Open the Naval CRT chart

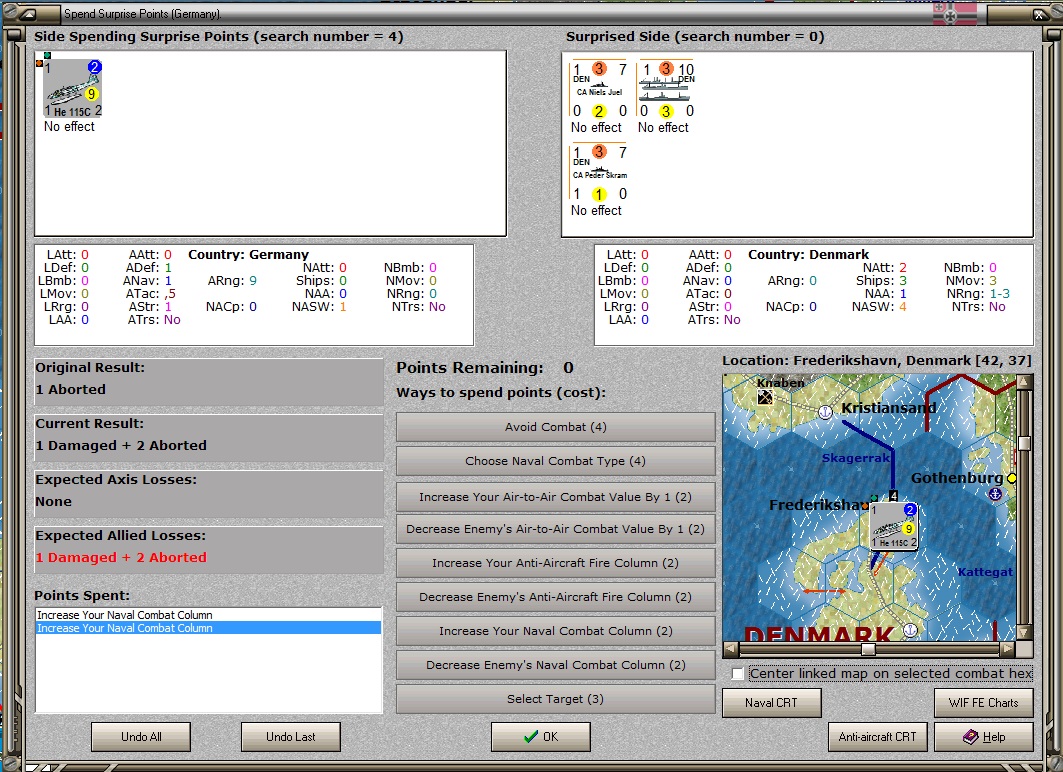click(x=771, y=703)
